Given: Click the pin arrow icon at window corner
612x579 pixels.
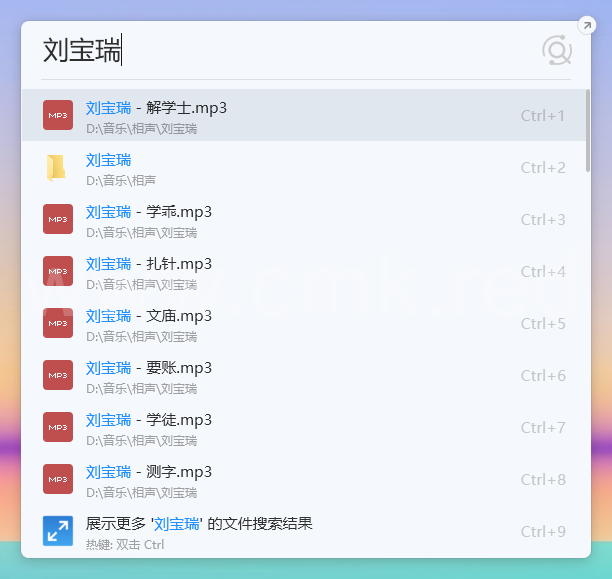Looking at the screenshot, I should (x=587, y=25).
